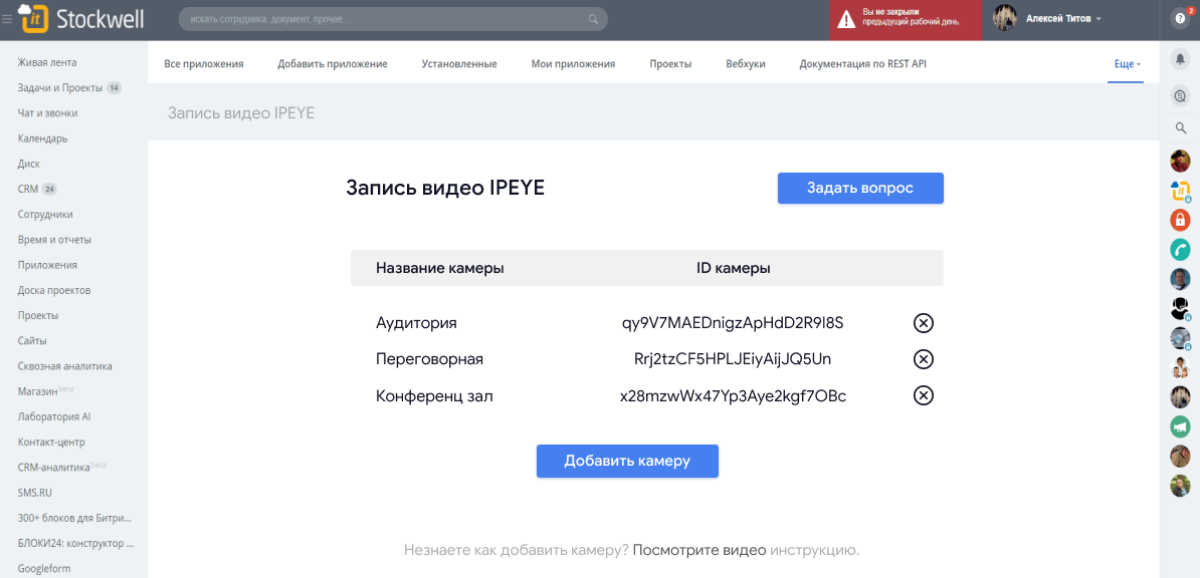1200x578 pixels.
Task: Open Сотрудники in left menu
Action: [x=45, y=214]
